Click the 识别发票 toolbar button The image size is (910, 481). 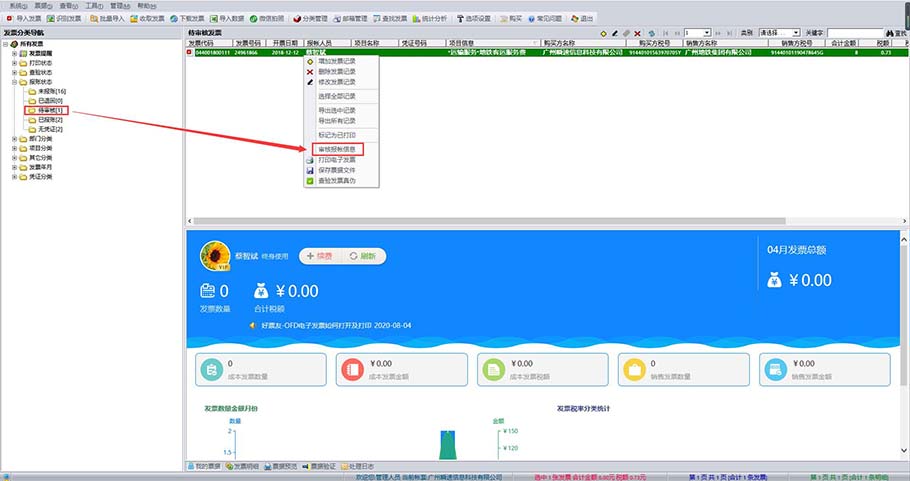click(64, 19)
